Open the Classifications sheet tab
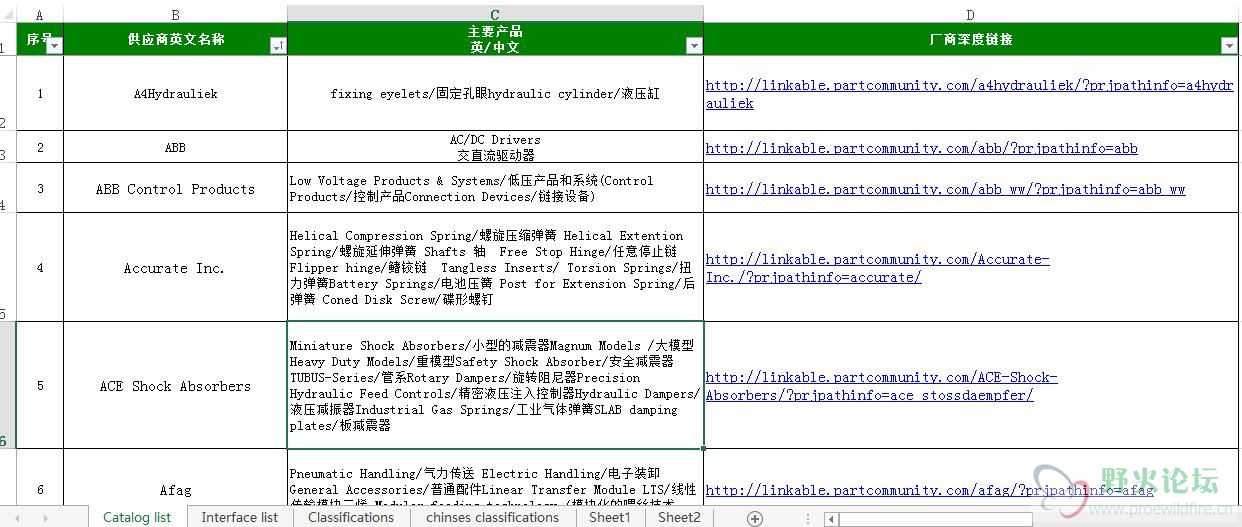This screenshot has height=527, width=1242. 351,518
